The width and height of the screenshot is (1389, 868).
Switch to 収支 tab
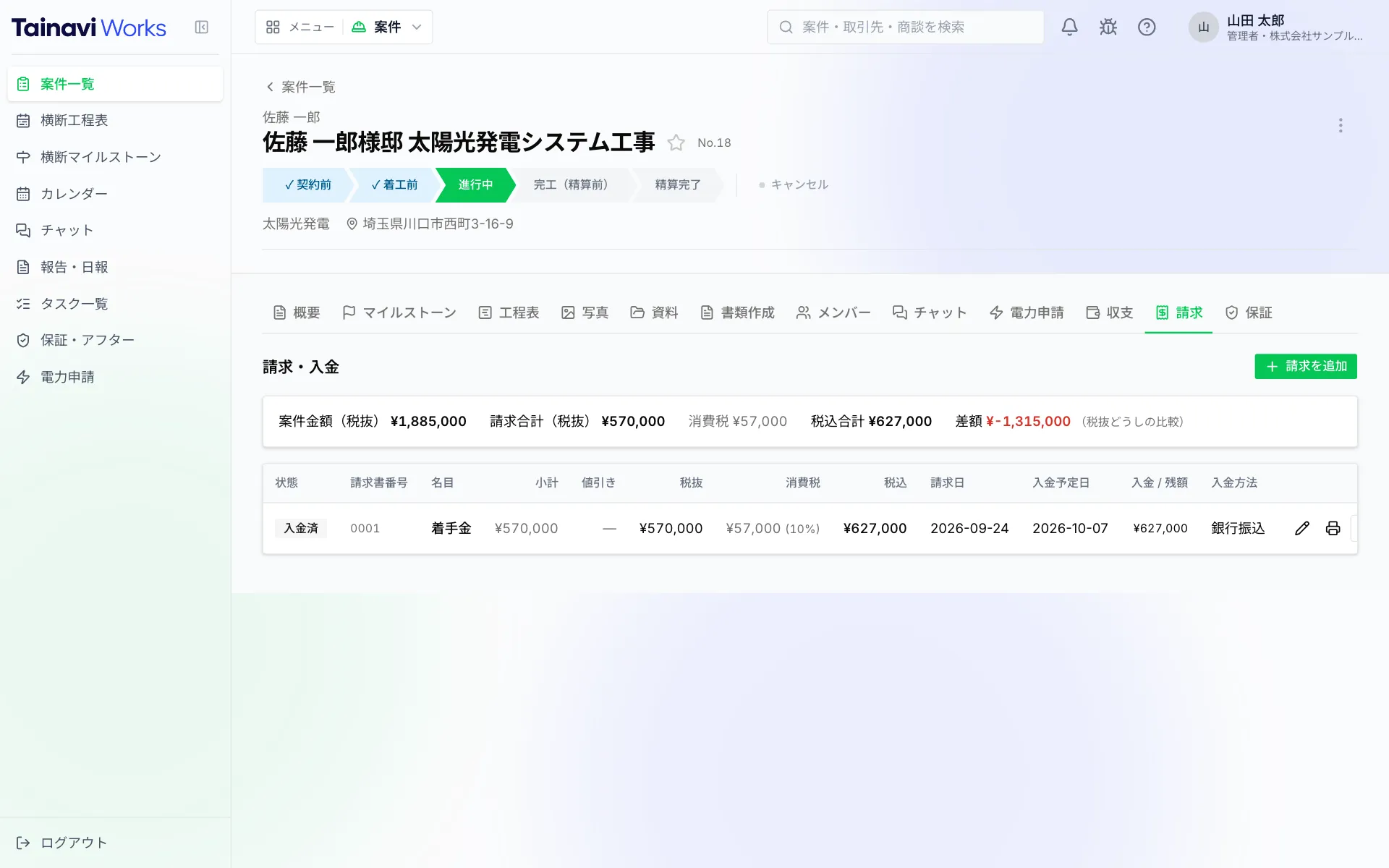point(1109,312)
